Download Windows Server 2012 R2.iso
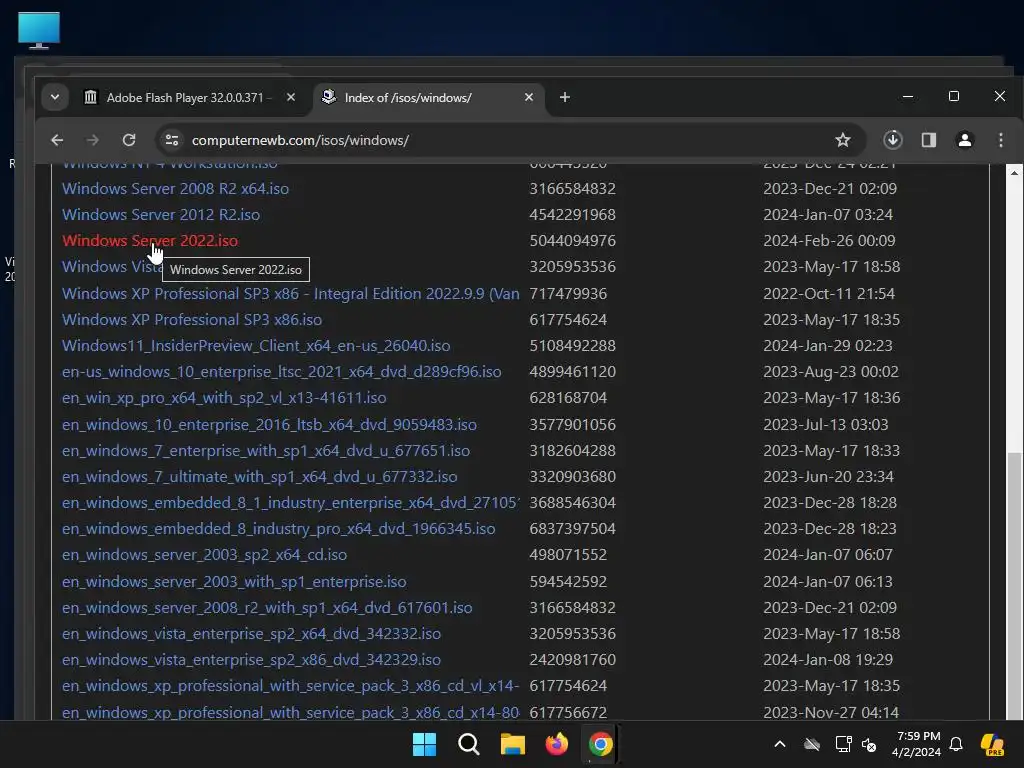 pyautogui.click(x=161, y=215)
